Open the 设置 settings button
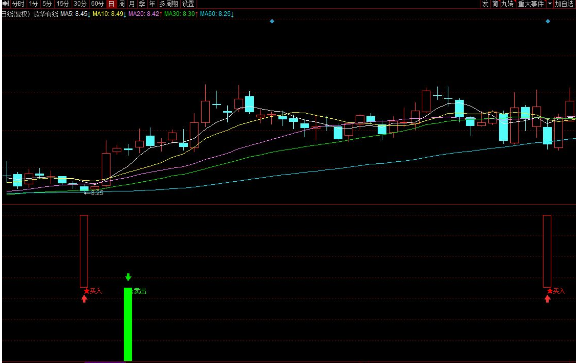The height and width of the screenshot is (363, 576). (188, 4)
